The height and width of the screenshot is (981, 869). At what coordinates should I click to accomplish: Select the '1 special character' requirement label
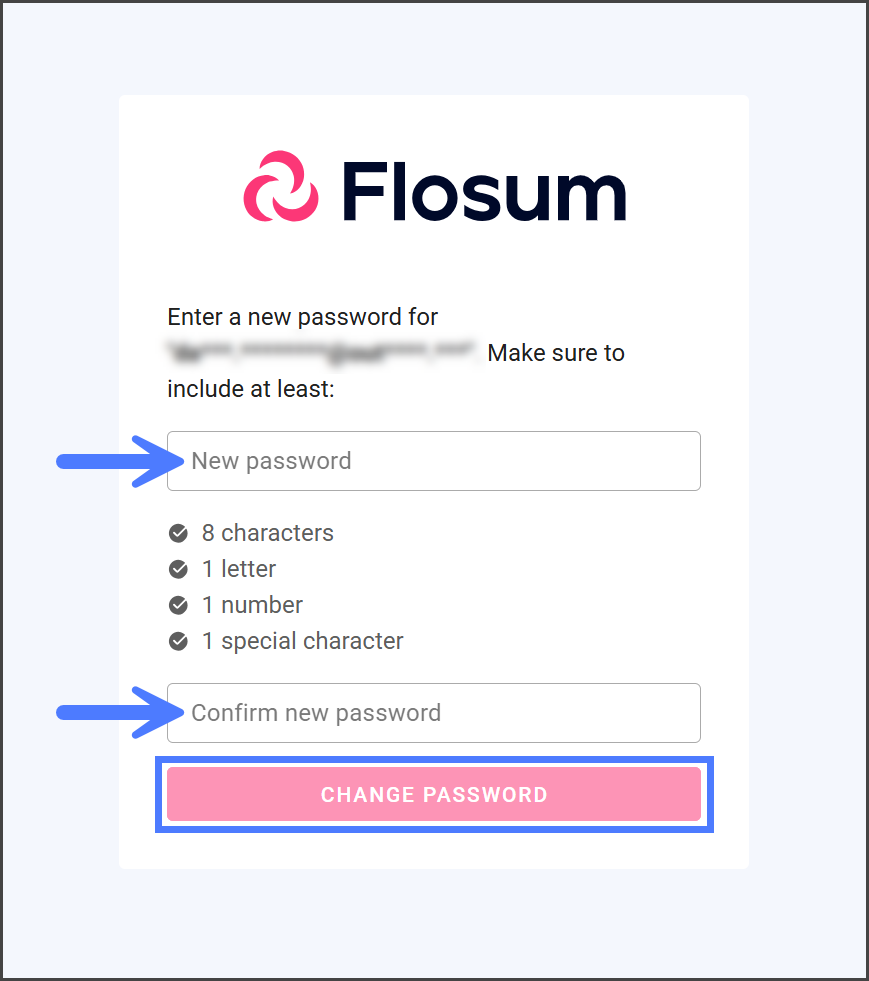302,641
